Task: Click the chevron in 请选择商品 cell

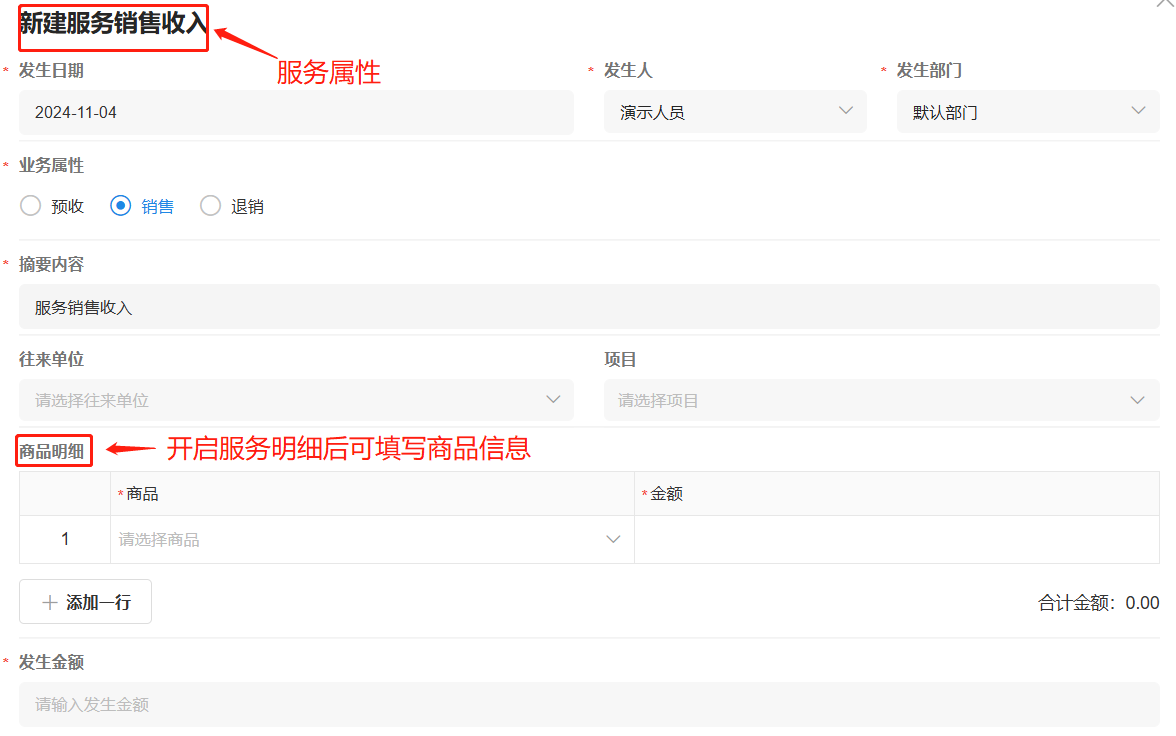Action: [x=613, y=540]
